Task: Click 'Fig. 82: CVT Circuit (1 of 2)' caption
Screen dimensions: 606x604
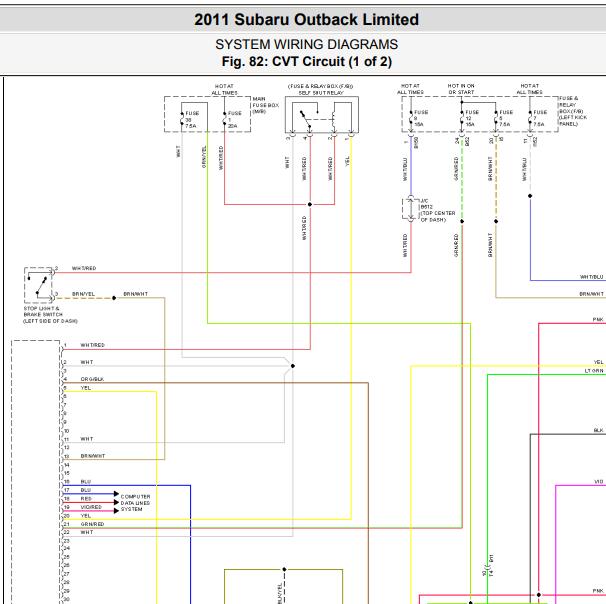Action: (306, 61)
